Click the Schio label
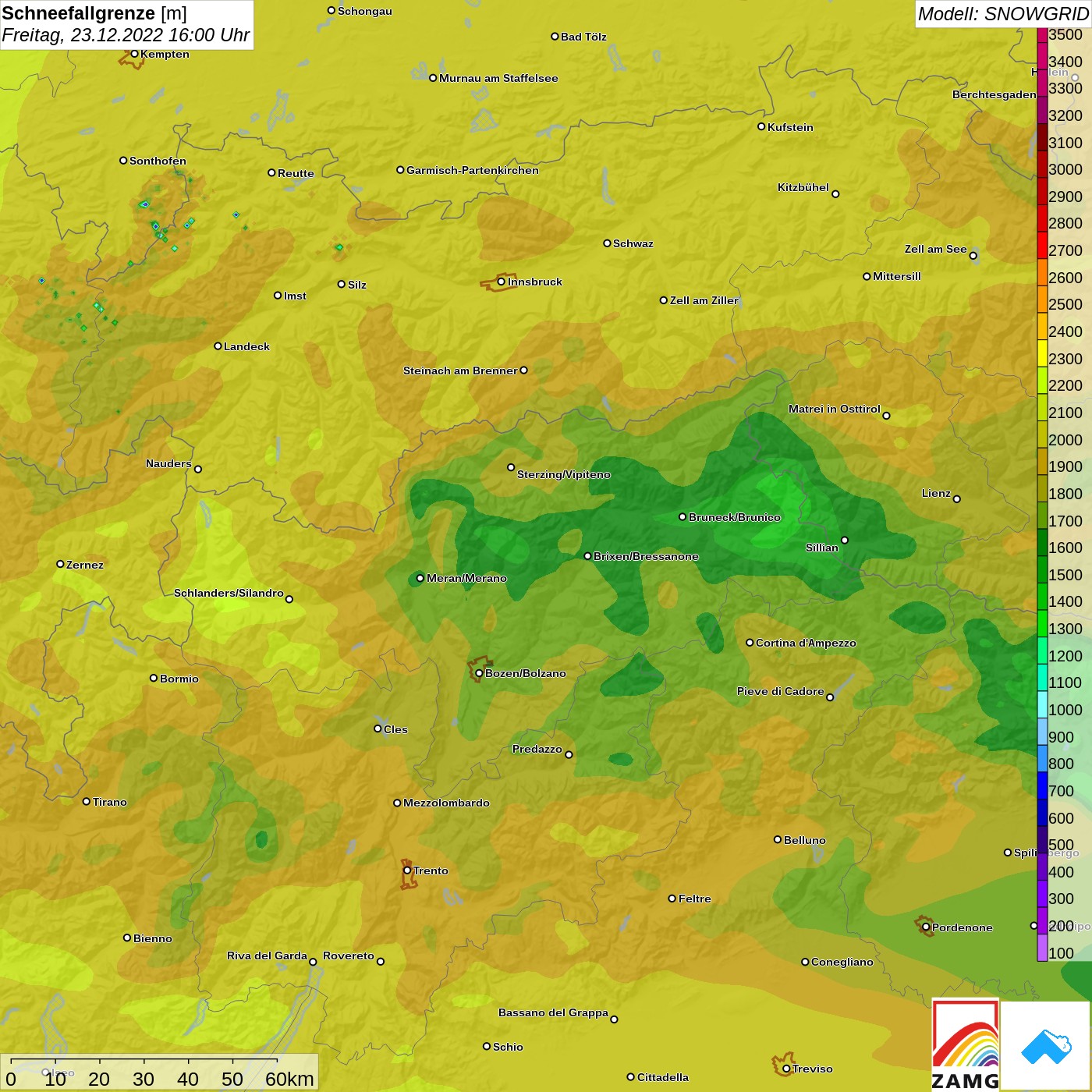The height and width of the screenshot is (1092, 1092). [508, 1047]
